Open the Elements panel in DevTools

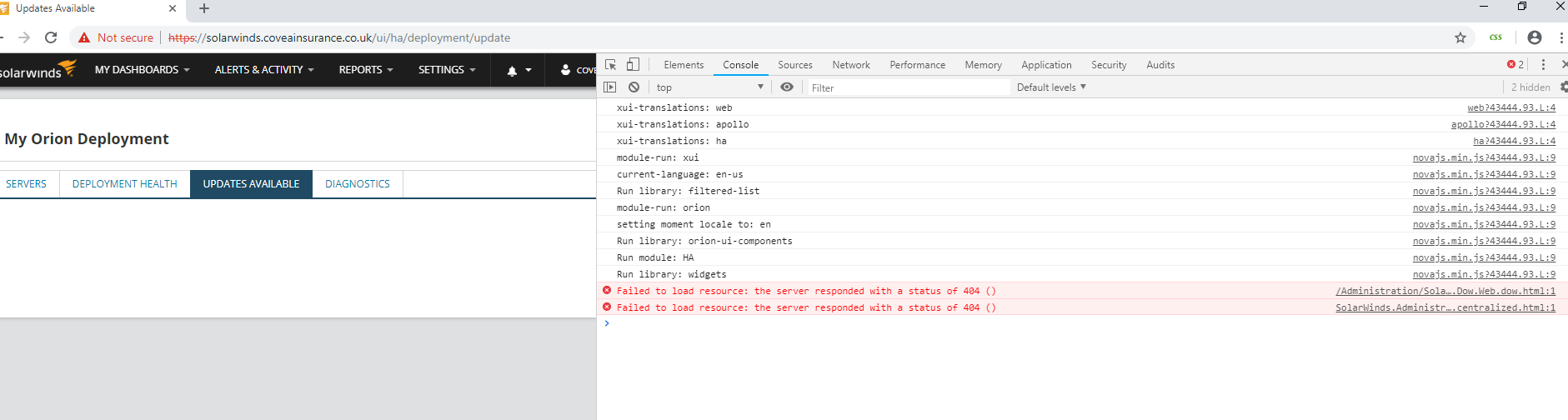[x=684, y=64]
